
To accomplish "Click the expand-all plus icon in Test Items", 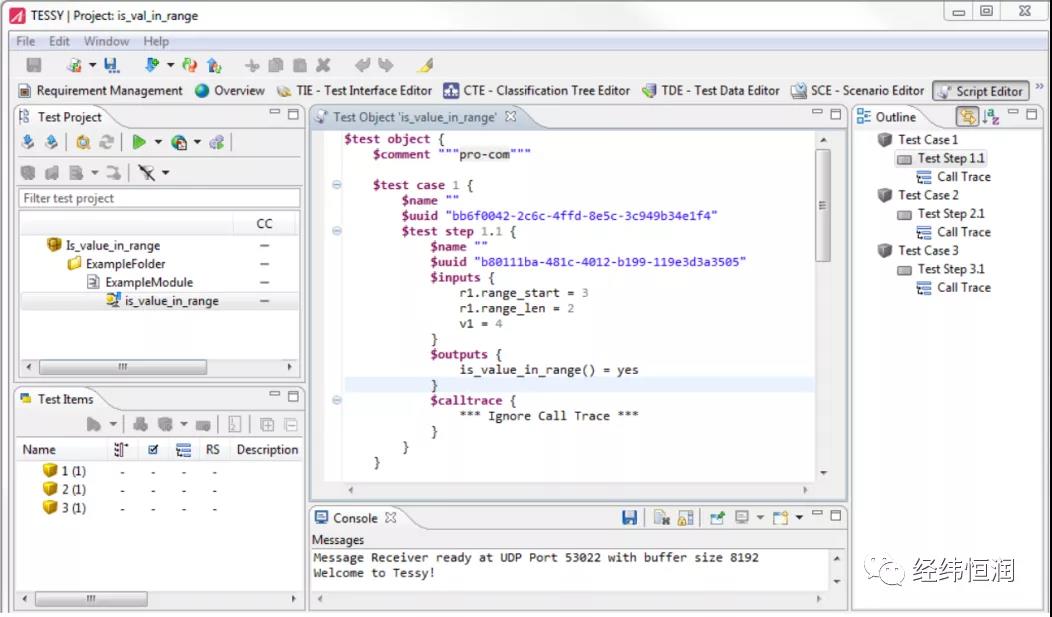I will [x=266, y=425].
